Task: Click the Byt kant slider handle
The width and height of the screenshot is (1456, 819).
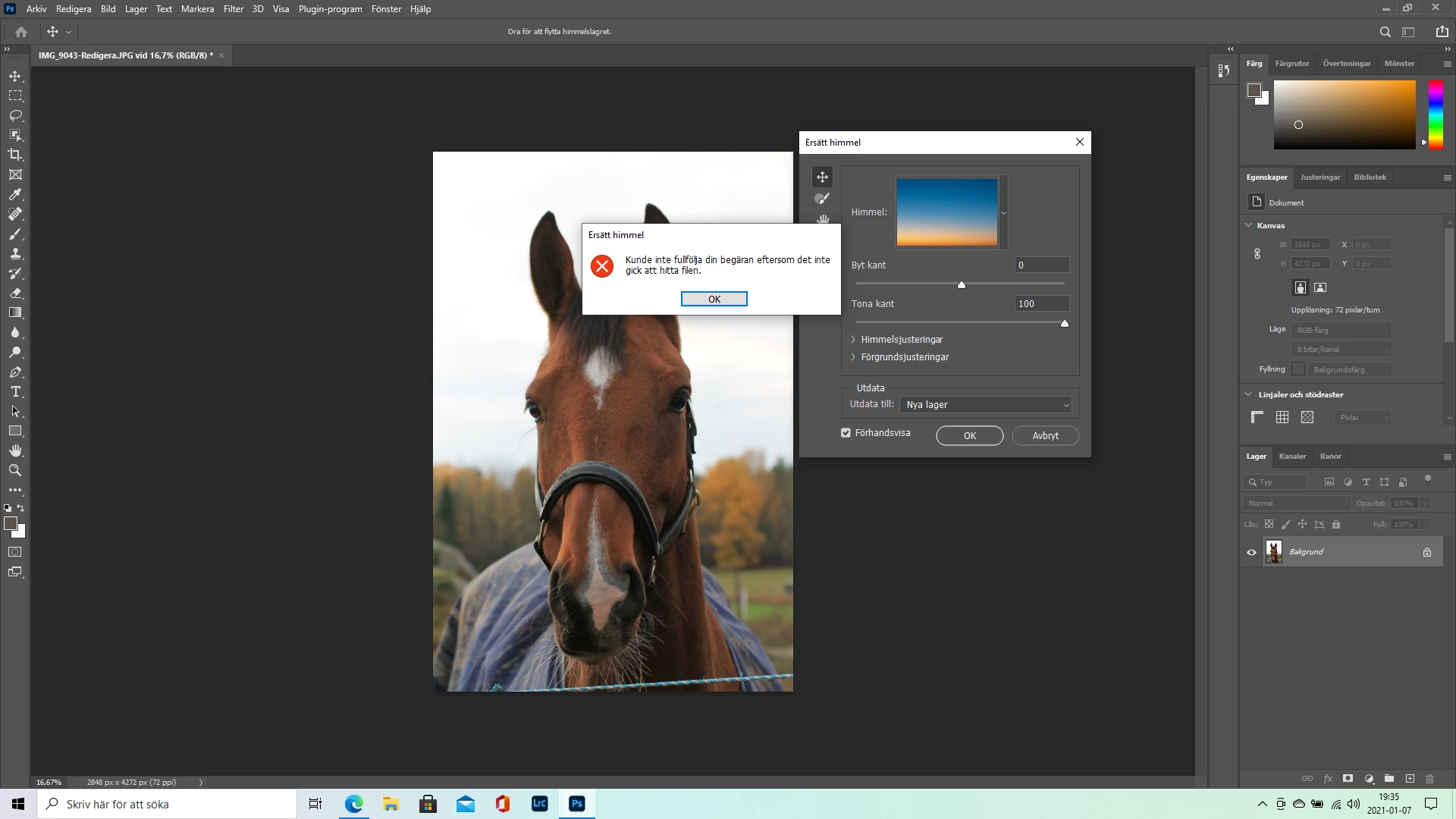Action: pyautogui.click(x=962, y=285)
